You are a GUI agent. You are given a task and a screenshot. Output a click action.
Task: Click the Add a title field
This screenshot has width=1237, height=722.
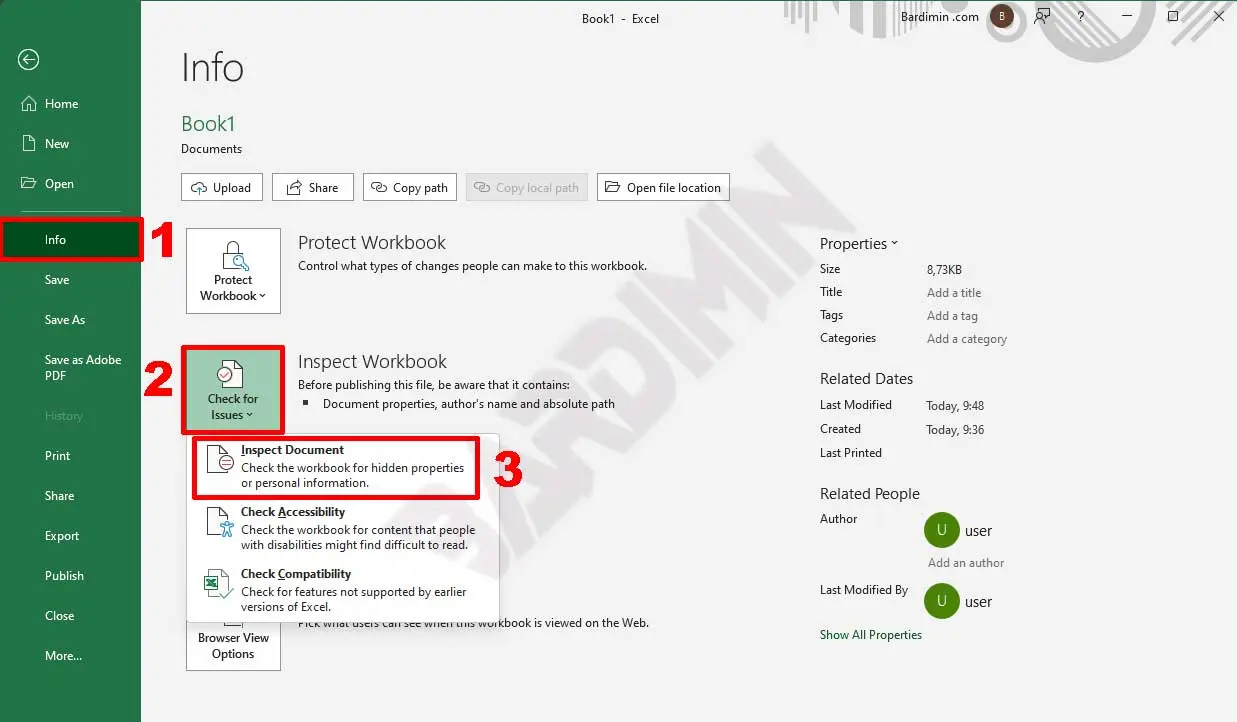[953, 293]
